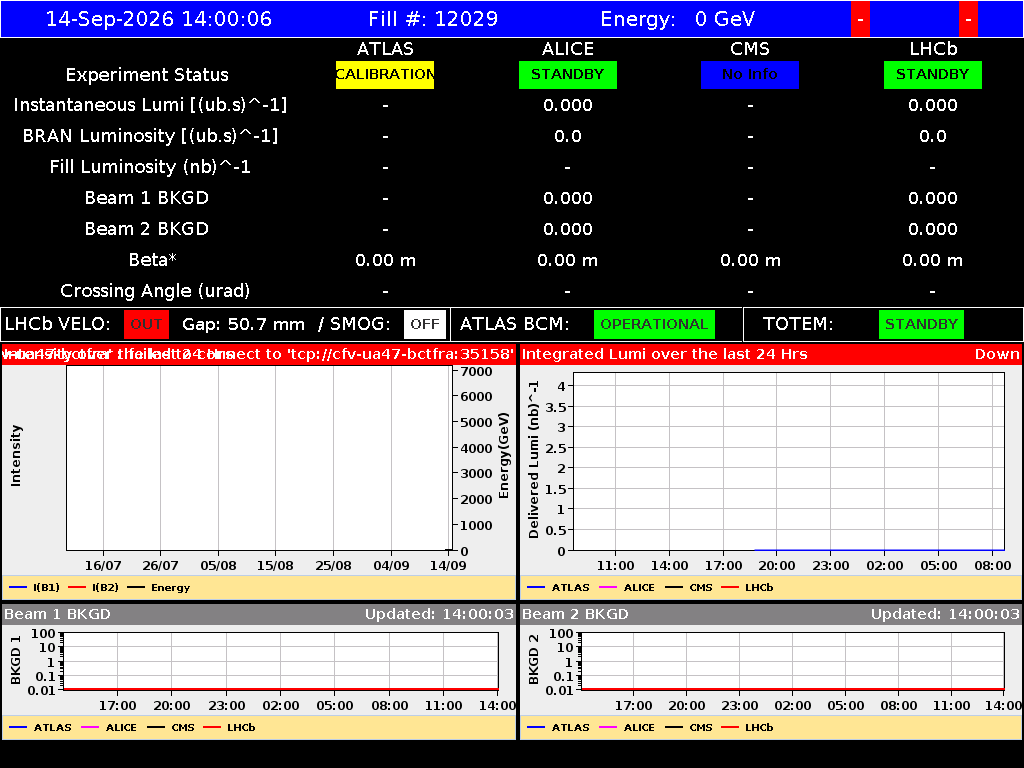Viewport: 1024px width, 768px height.
Task: Click LHCb BRAN Luminosity value 0.0
Action: [x=933, y=136]
